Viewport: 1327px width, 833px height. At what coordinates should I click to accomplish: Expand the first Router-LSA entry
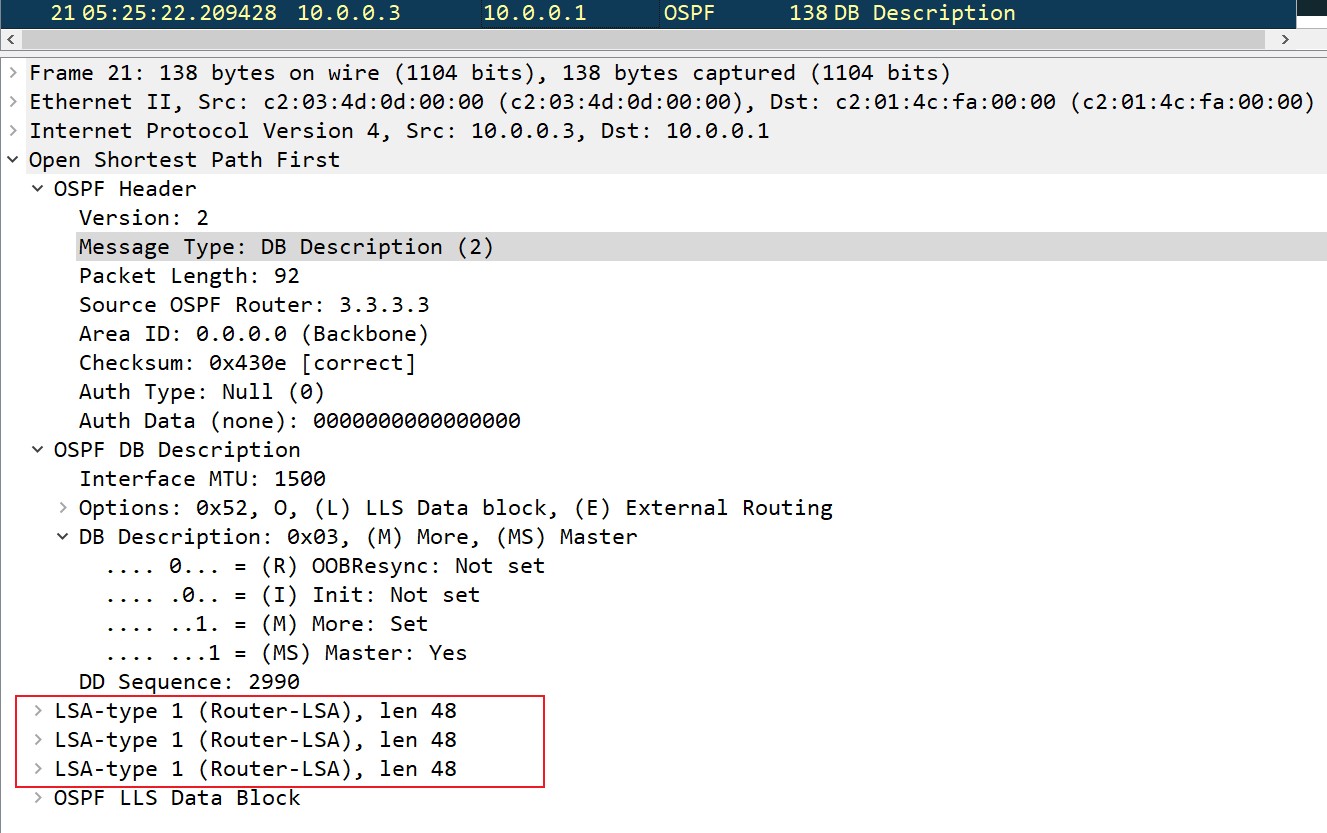point(38,711)
